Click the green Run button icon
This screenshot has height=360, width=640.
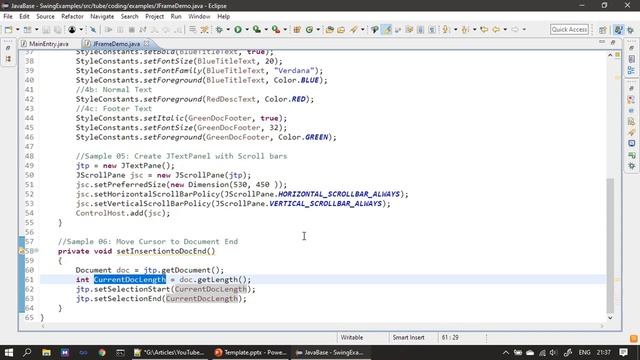coord(238,29)
